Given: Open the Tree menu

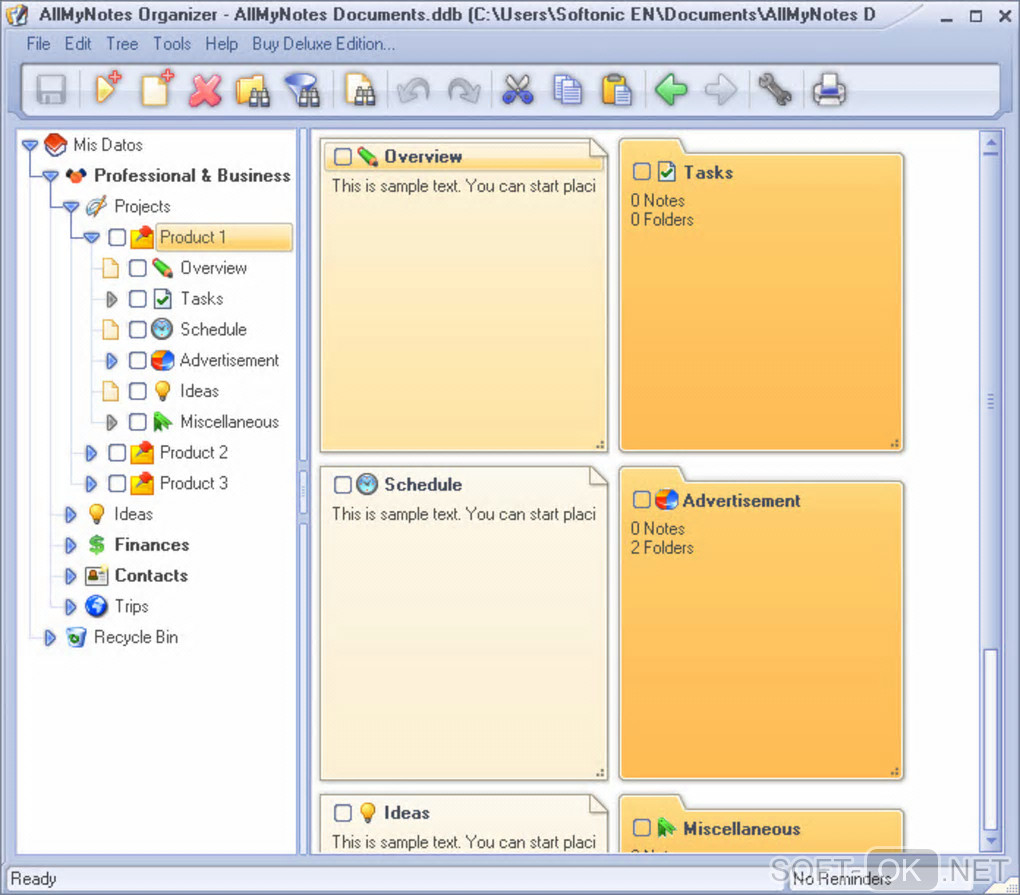Looking at the screenshot, I should pos(122,44).
